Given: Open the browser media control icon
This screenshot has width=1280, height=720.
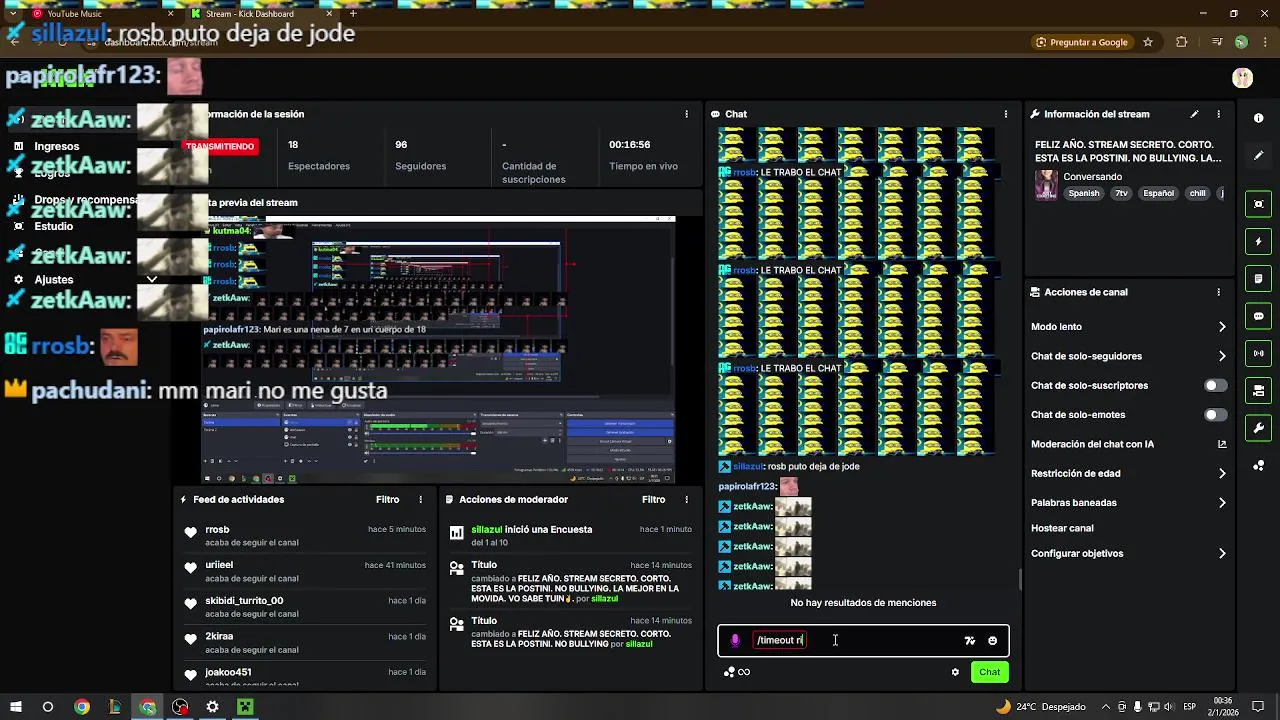Looking at the screenshot, I should pos(1216,42).
